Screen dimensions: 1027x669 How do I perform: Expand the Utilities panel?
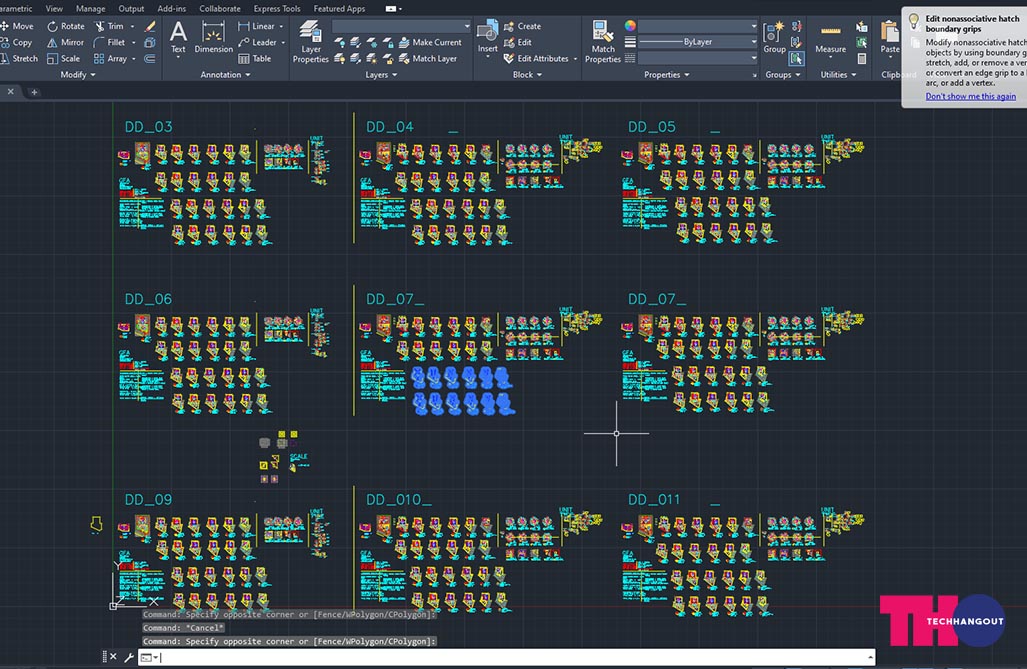tap(838, 75)
